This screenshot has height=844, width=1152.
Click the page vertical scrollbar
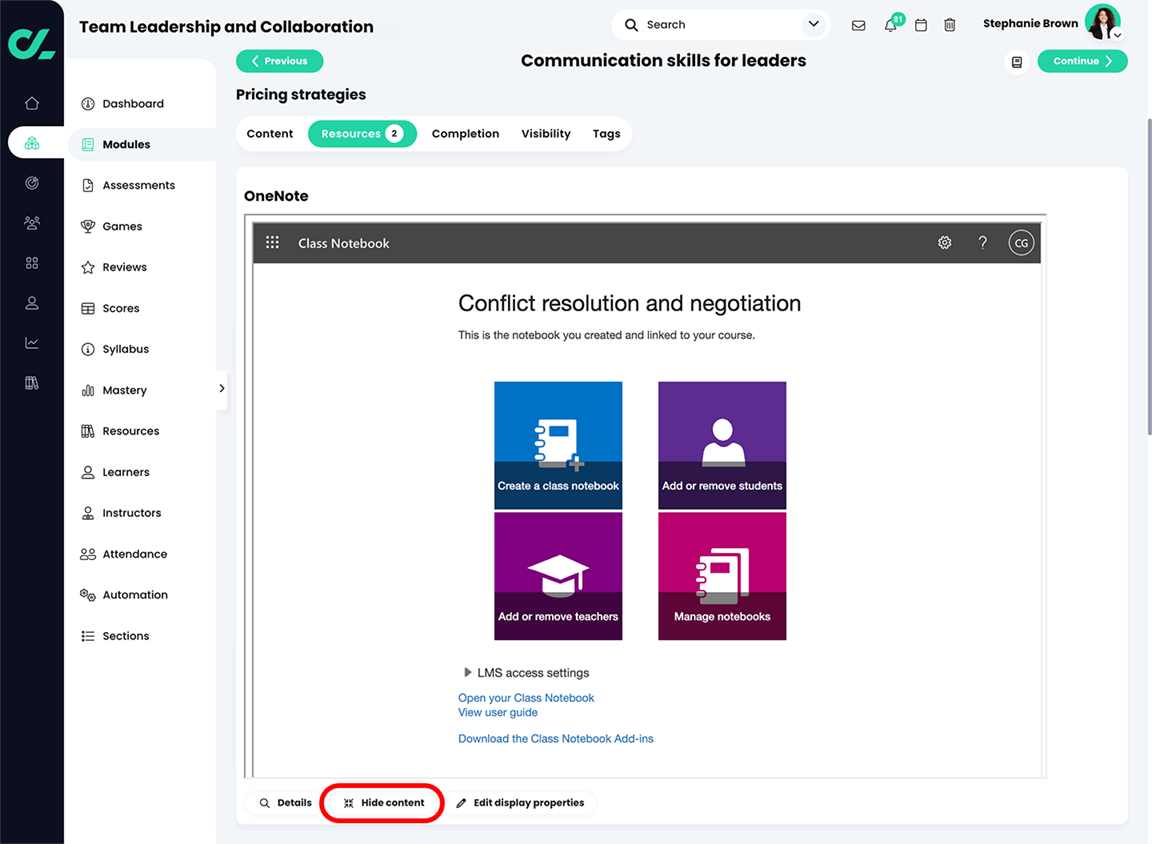click(x=1148, y=276)
